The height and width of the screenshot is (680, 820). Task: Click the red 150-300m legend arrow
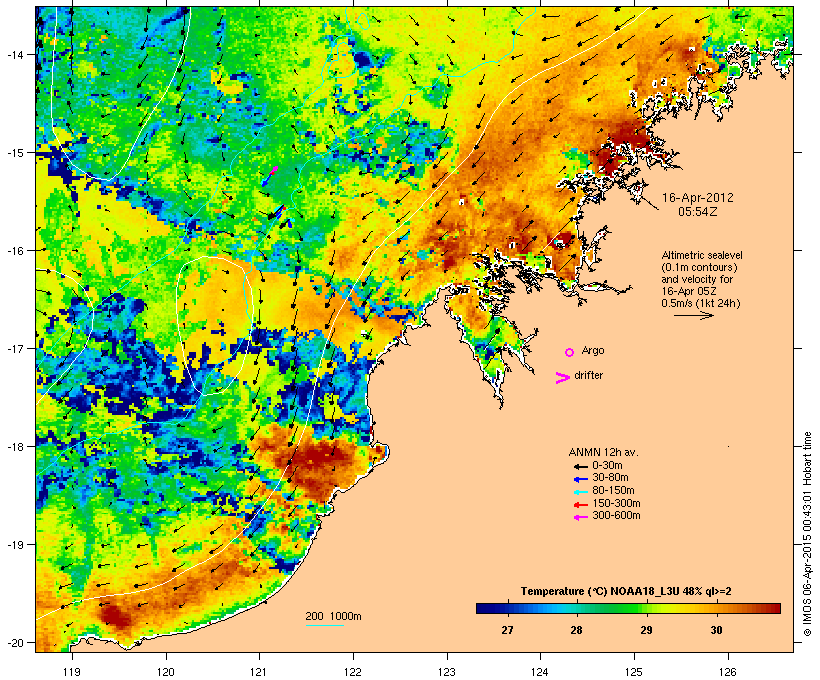[580, 504]
